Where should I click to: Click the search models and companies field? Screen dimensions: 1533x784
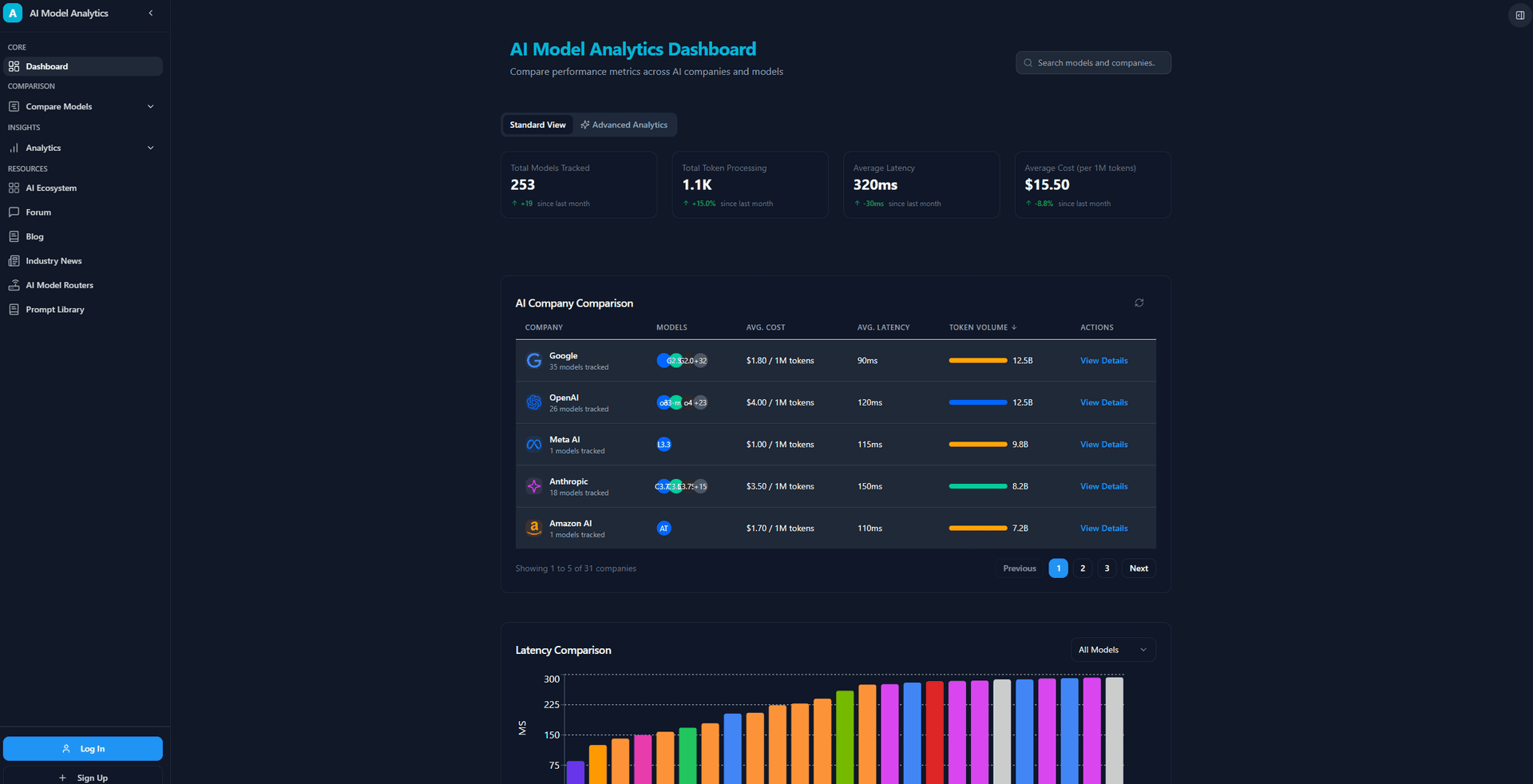click(x=1095, y=63)
